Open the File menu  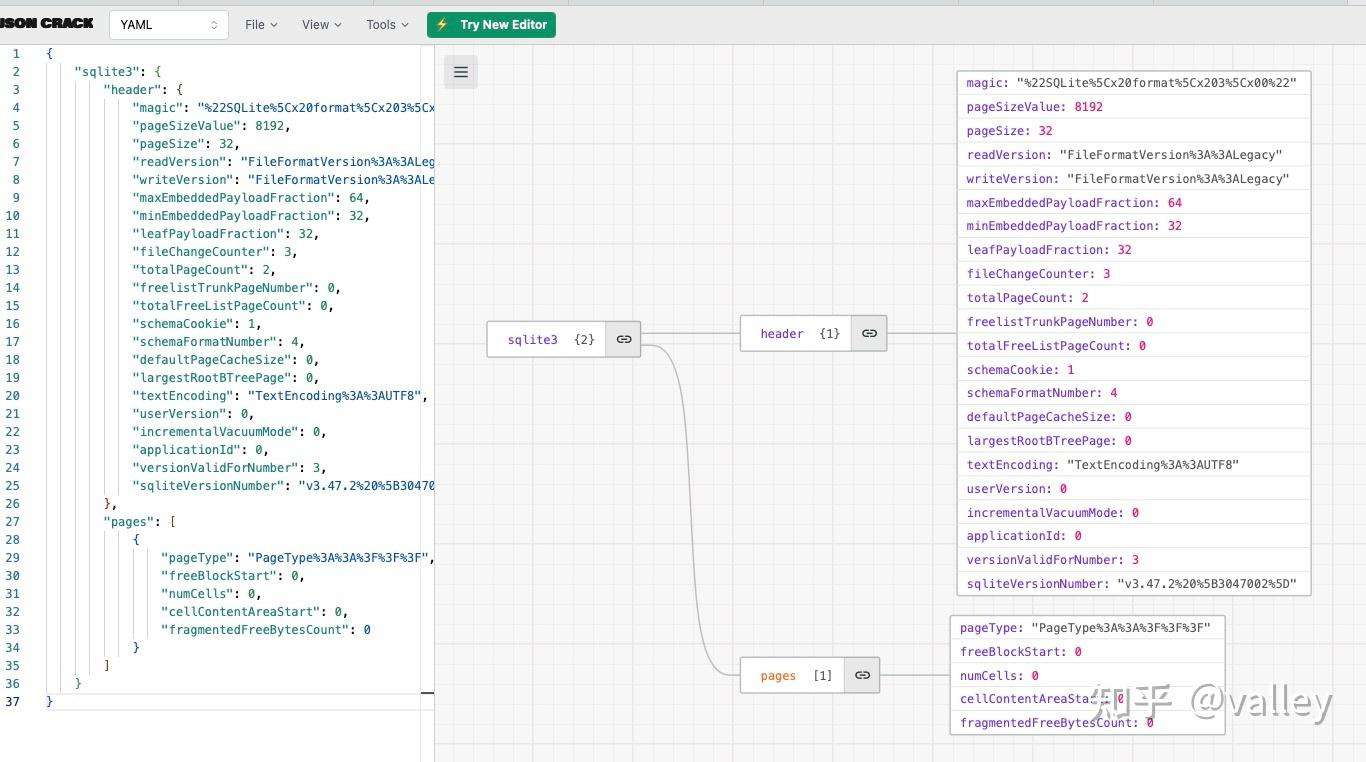coord(261,25)
